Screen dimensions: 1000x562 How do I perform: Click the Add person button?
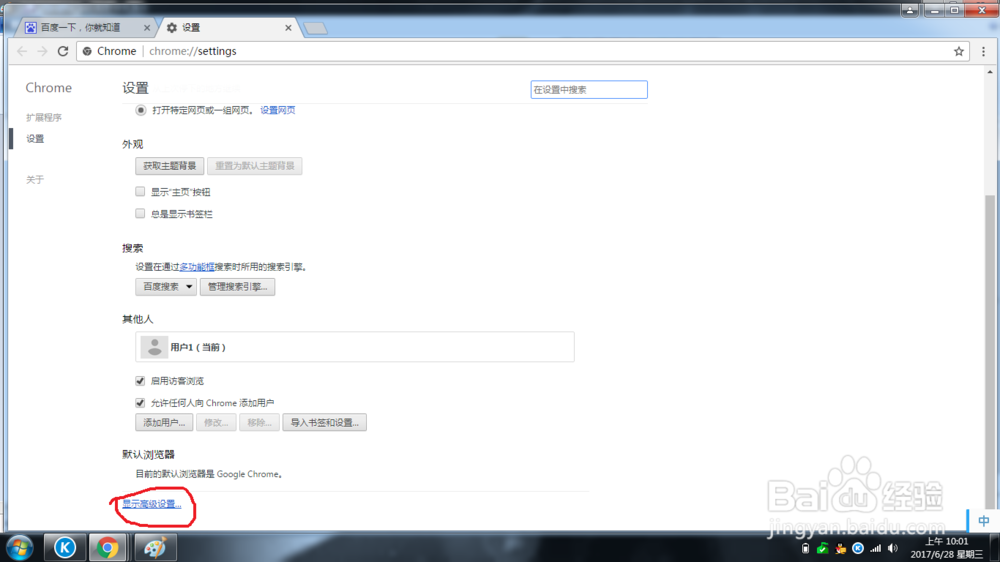[x=164, y=422]
